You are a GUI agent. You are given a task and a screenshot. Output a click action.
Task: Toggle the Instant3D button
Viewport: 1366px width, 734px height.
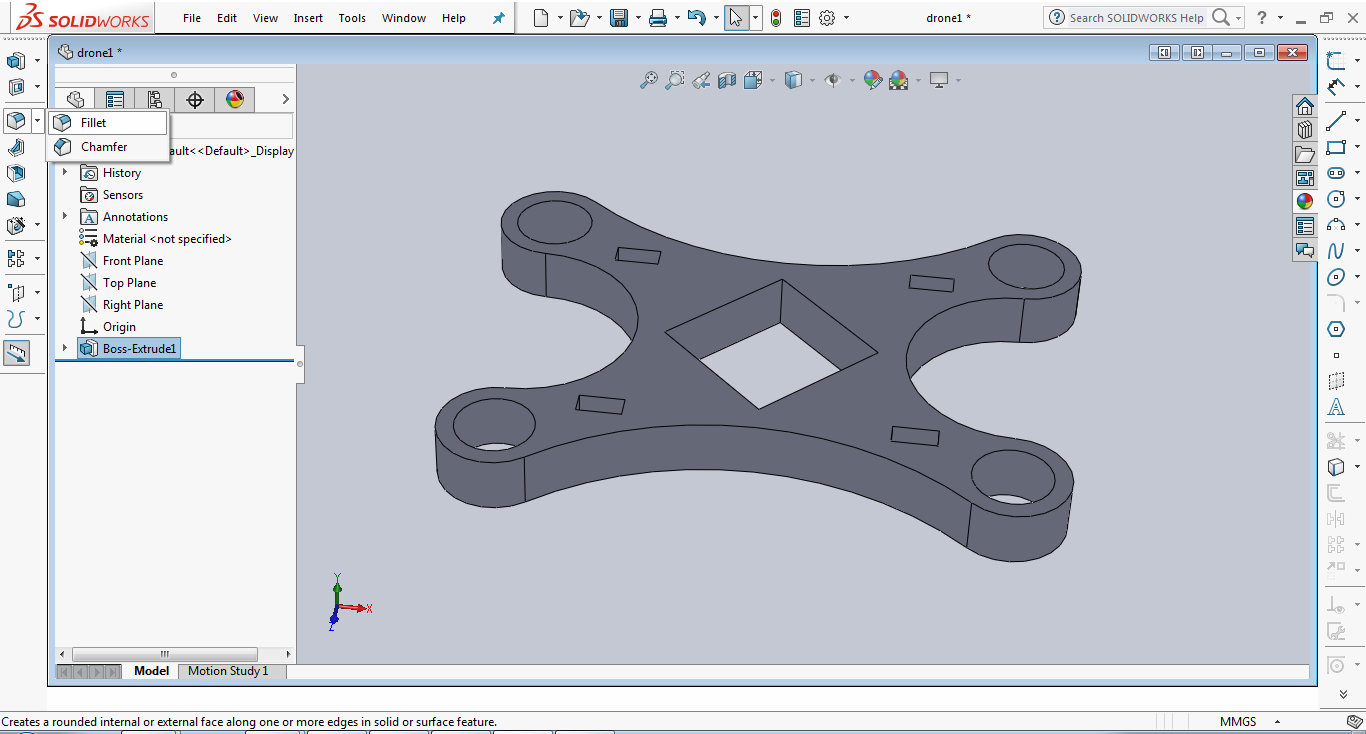(x=16, y=353)
